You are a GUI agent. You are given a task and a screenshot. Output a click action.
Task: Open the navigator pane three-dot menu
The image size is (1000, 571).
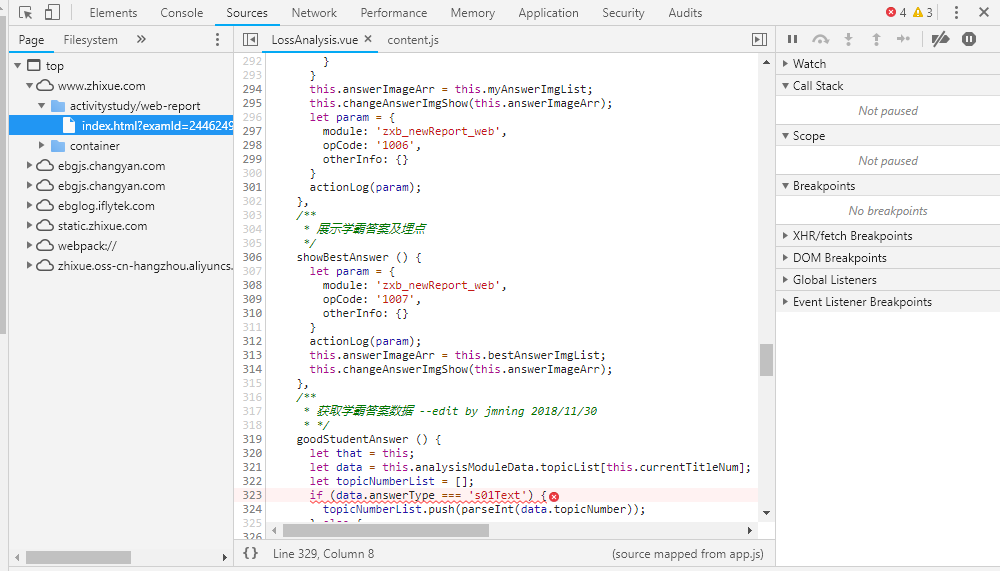coord(217,40)
